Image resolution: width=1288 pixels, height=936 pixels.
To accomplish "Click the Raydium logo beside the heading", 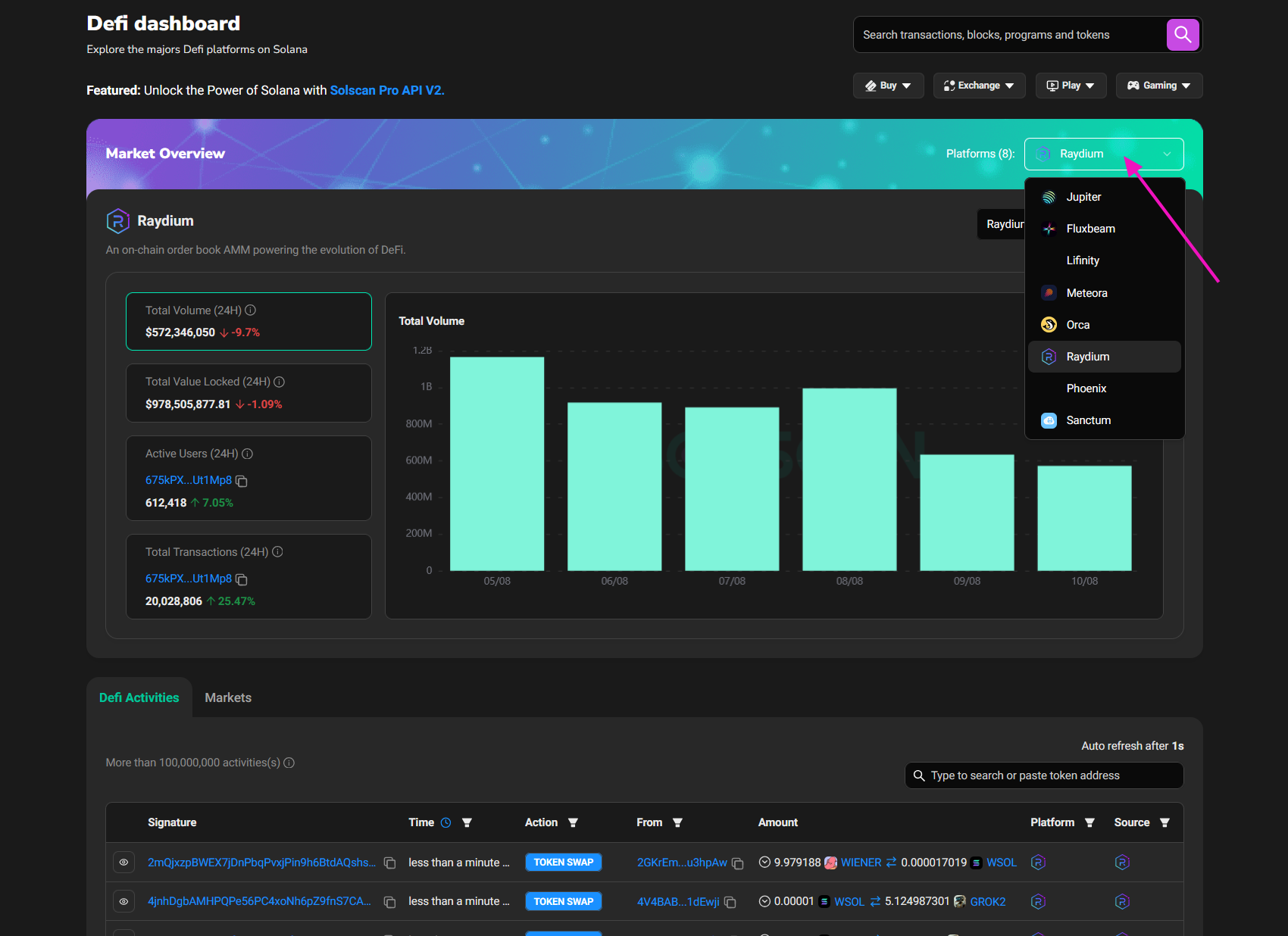I will (x=117, y=221).
